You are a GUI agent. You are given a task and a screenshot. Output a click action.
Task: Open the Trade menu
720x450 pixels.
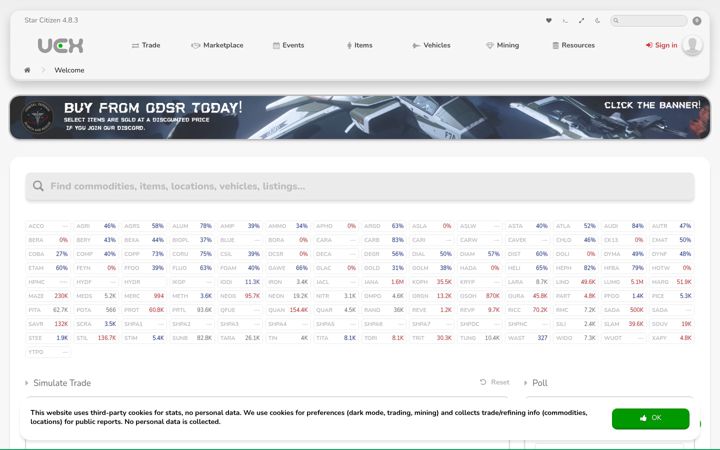146,45
